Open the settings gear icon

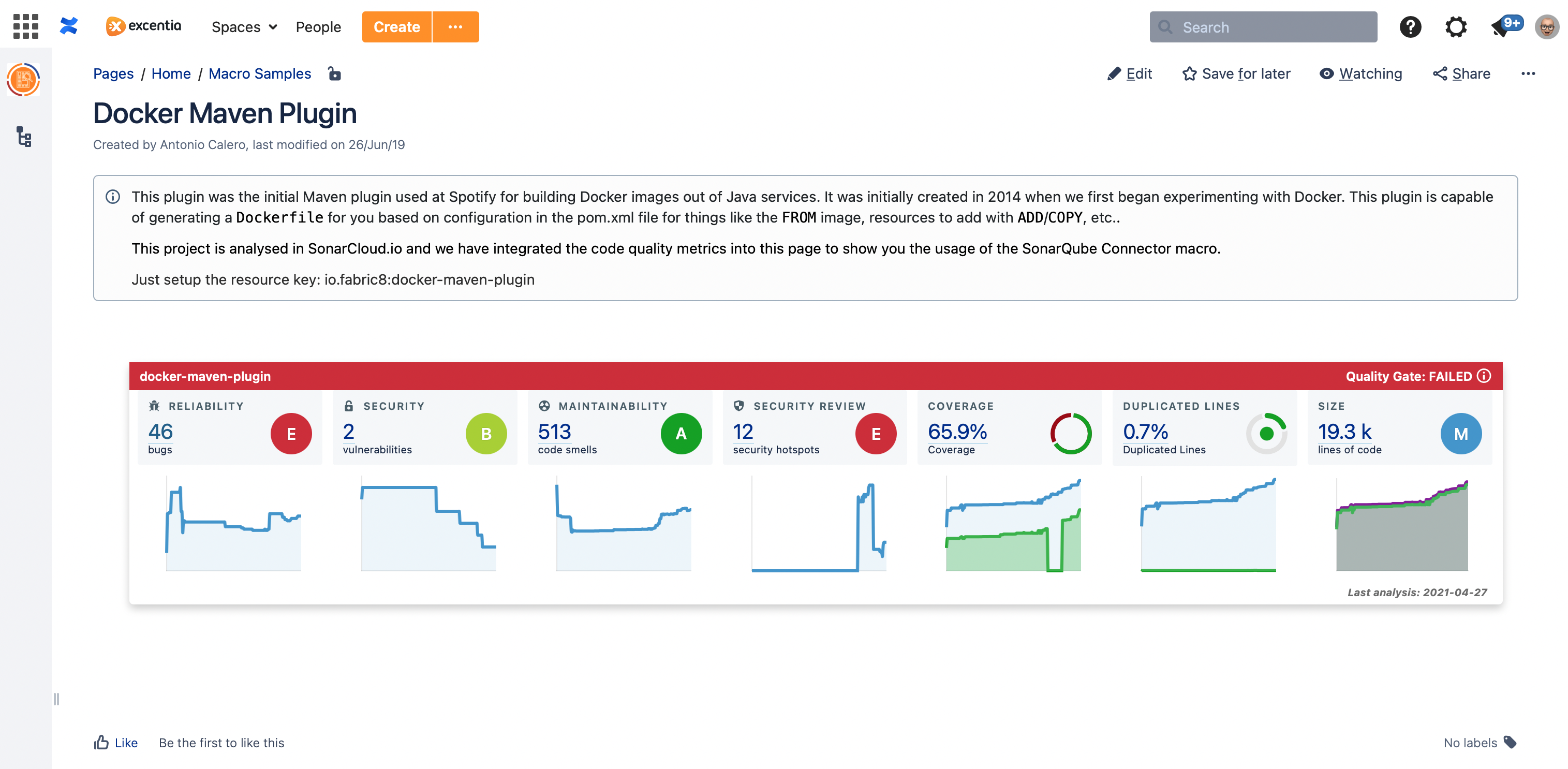[1456, 27]
